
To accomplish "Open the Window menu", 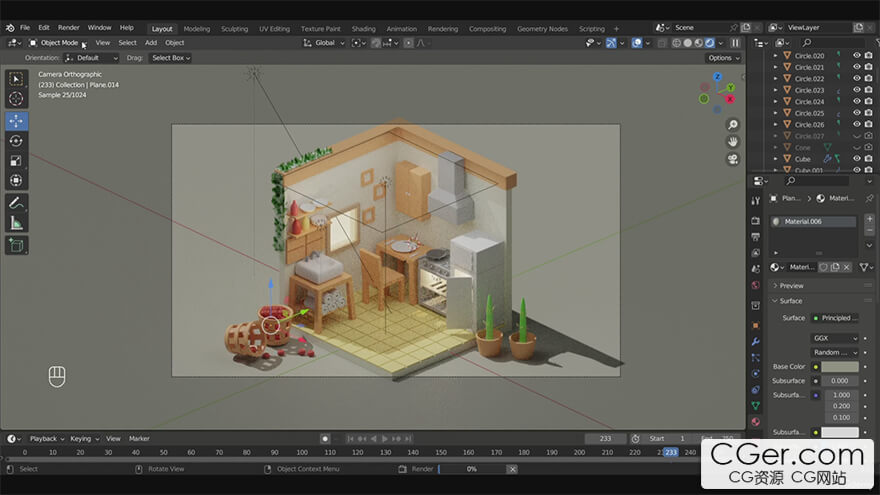I will click(99, 28).
